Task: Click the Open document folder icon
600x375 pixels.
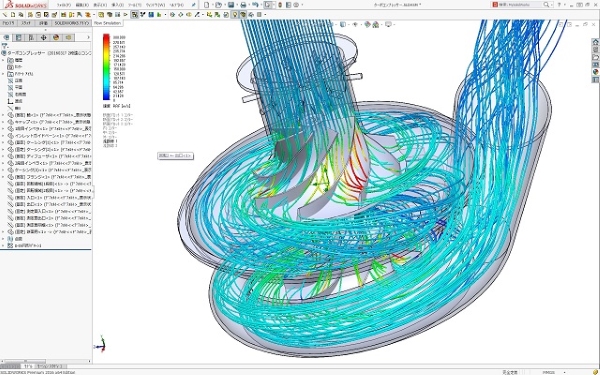Action: pos(218,5)
